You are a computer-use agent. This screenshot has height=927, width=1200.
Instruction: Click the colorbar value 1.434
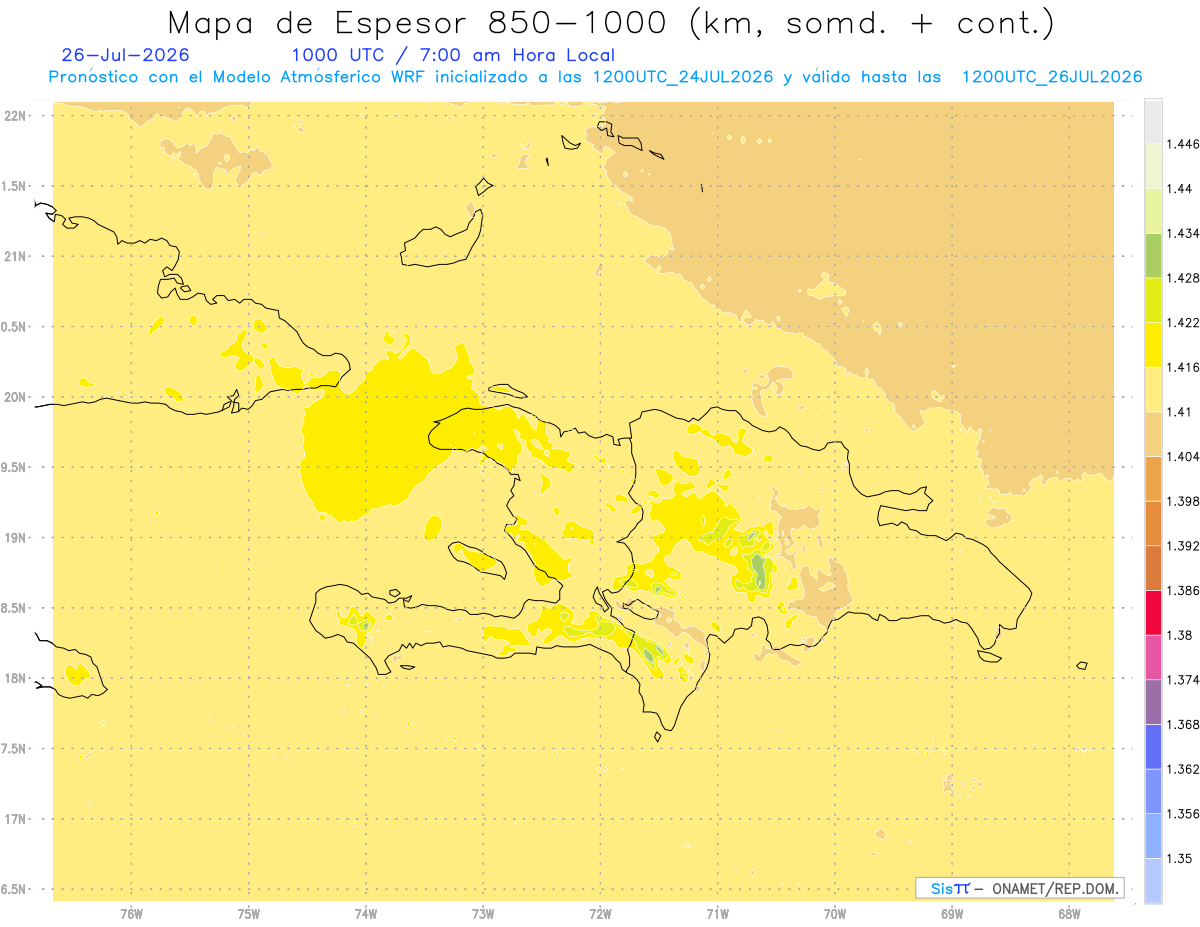[x=1184, y=233]
